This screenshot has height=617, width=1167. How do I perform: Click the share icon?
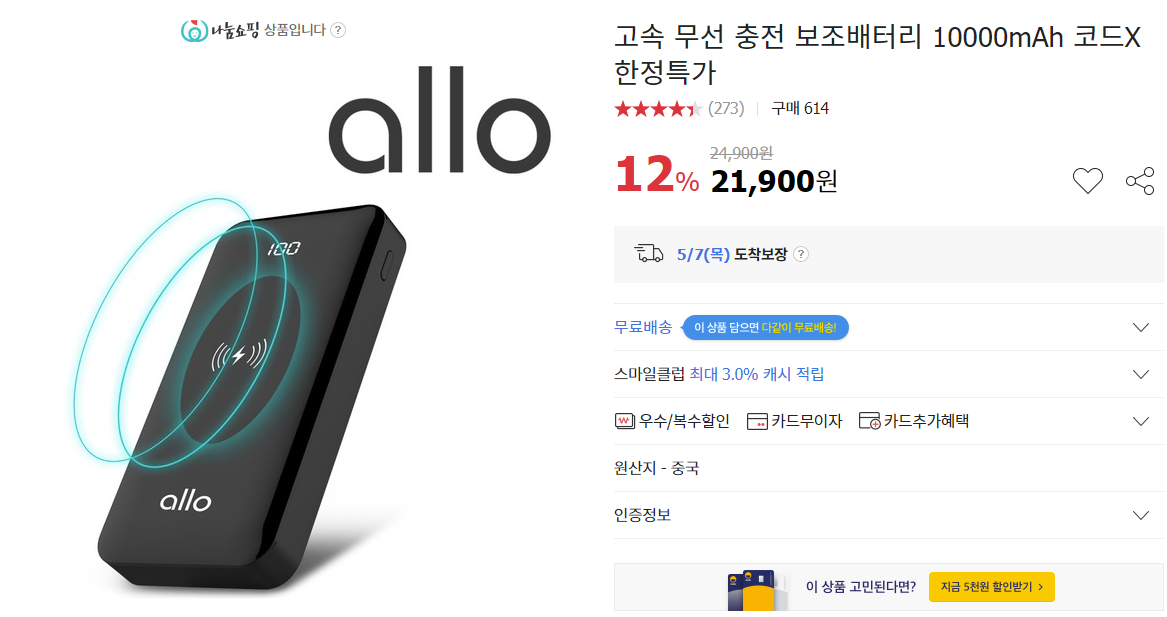pyautogui.click(x=1139, y=181)
